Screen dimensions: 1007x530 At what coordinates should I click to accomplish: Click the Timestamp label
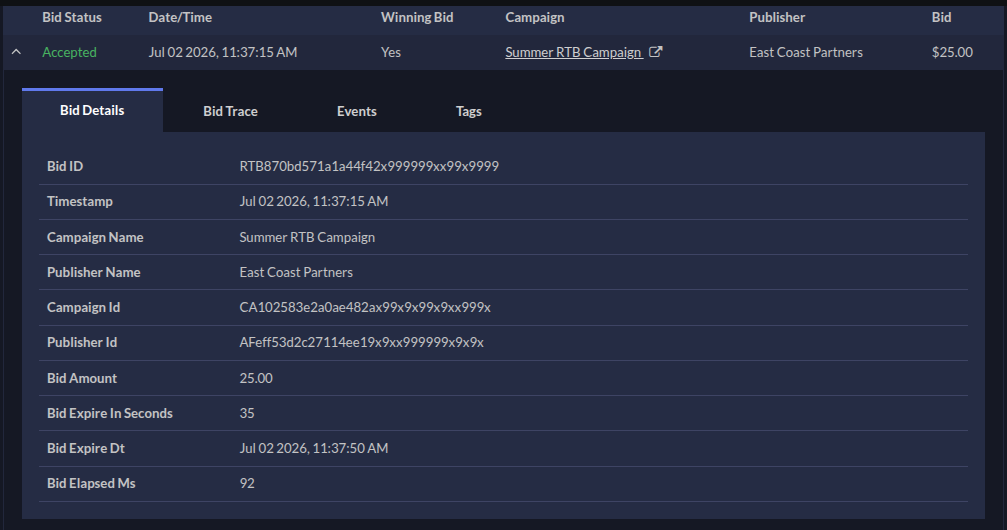(80, 202)
